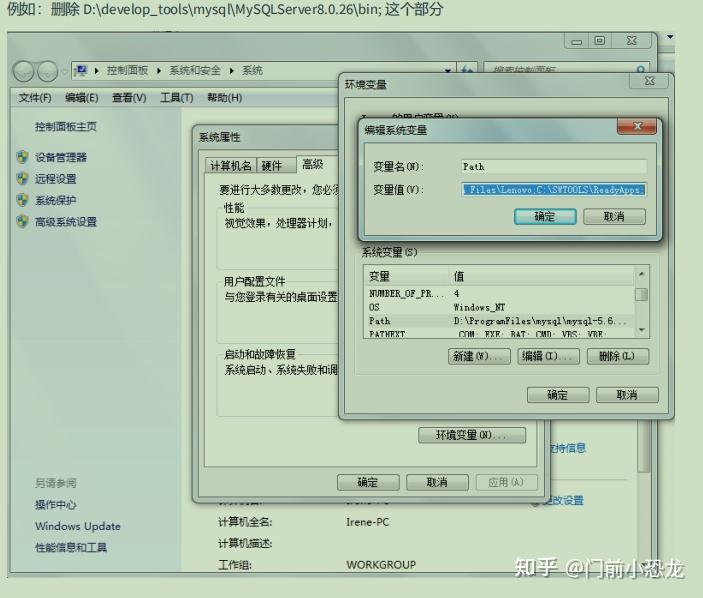Close the 编辑系统变量 dialog with red X
Image resolution: width=703 pixels, height=598 pixels.
point(637,126)
